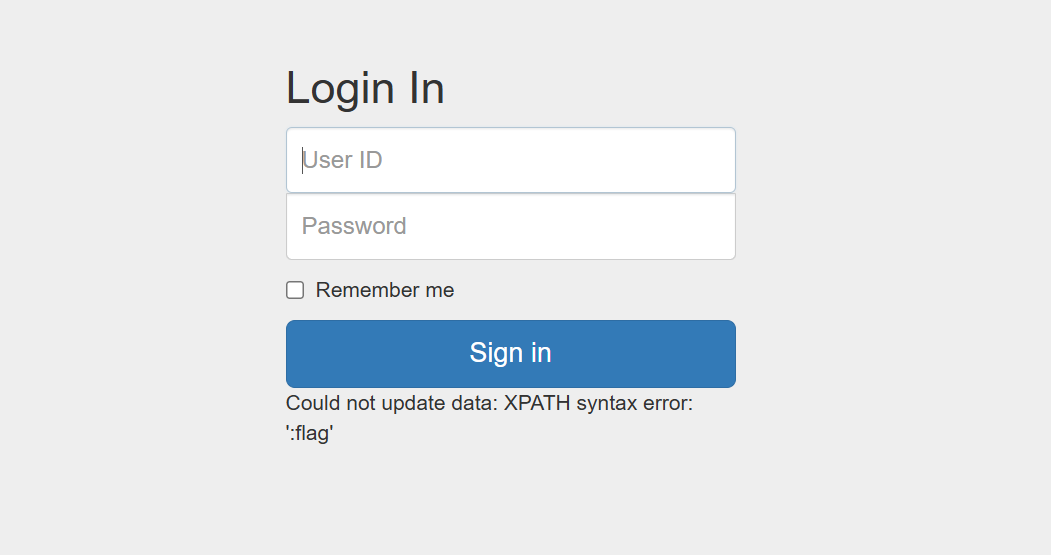The image size is (1051, 555).
Task: Activate the field above the Password box
Action: click(511, 160)
